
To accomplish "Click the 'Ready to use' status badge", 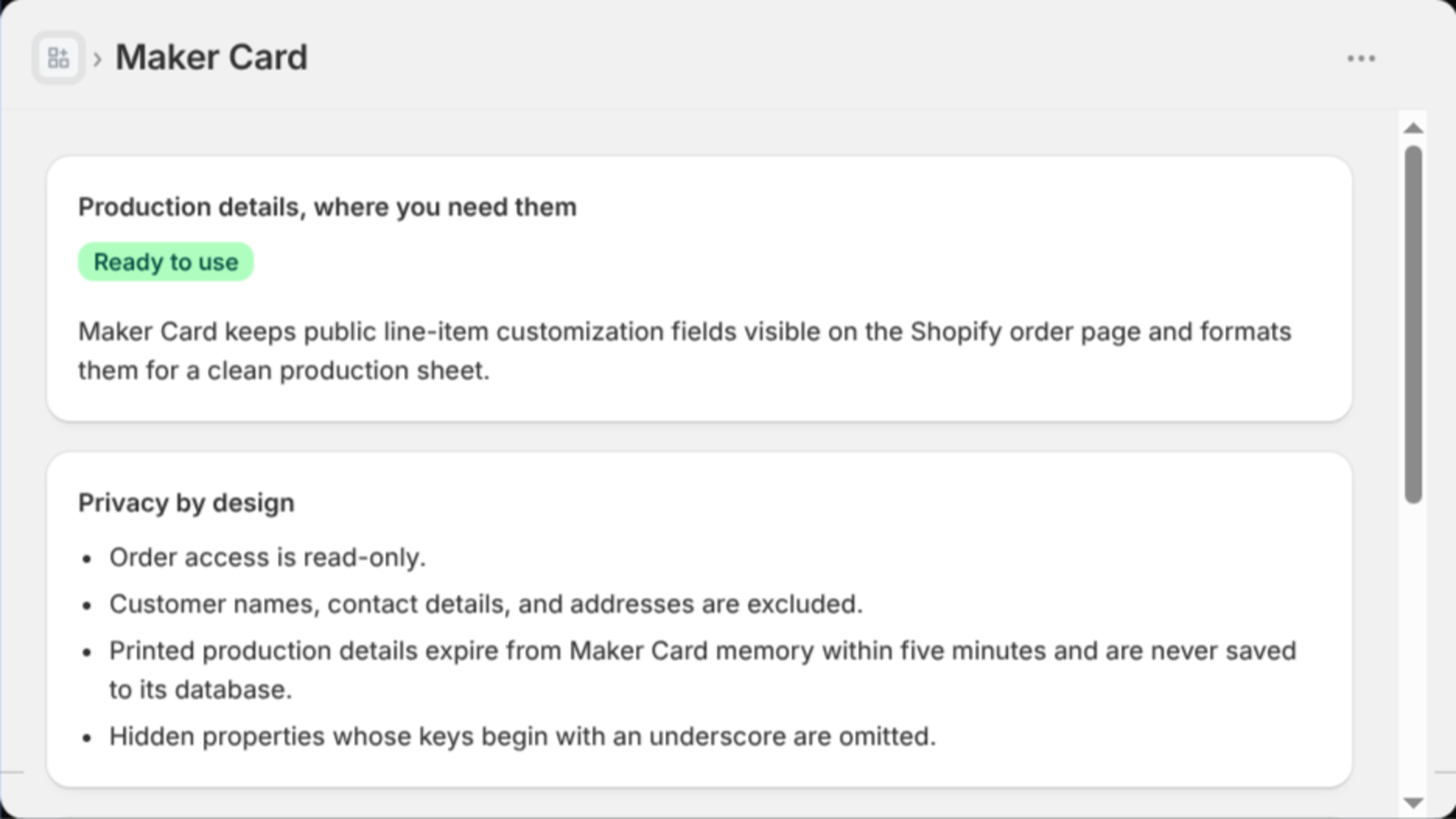I will click(x=166, y=262).
